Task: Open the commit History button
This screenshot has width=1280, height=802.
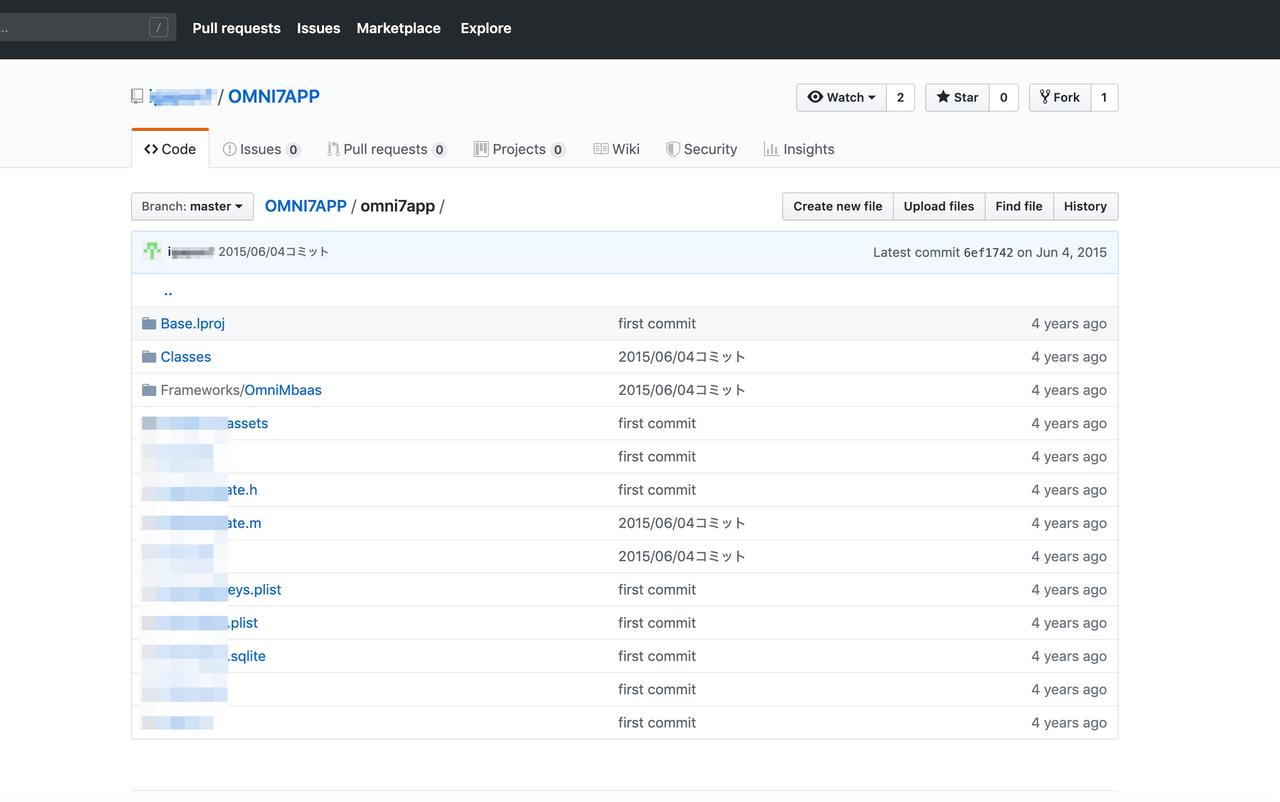Action: (1085, 206)
